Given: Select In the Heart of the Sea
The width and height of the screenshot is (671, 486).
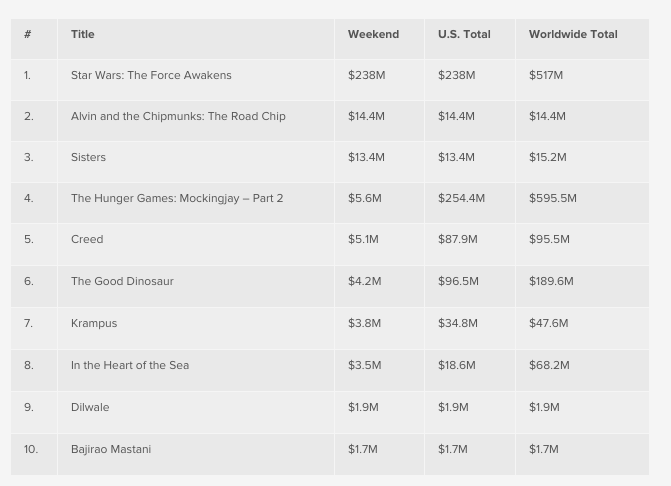Looking at the screenshot, I should pyautogui.click(x=130, y=365).
